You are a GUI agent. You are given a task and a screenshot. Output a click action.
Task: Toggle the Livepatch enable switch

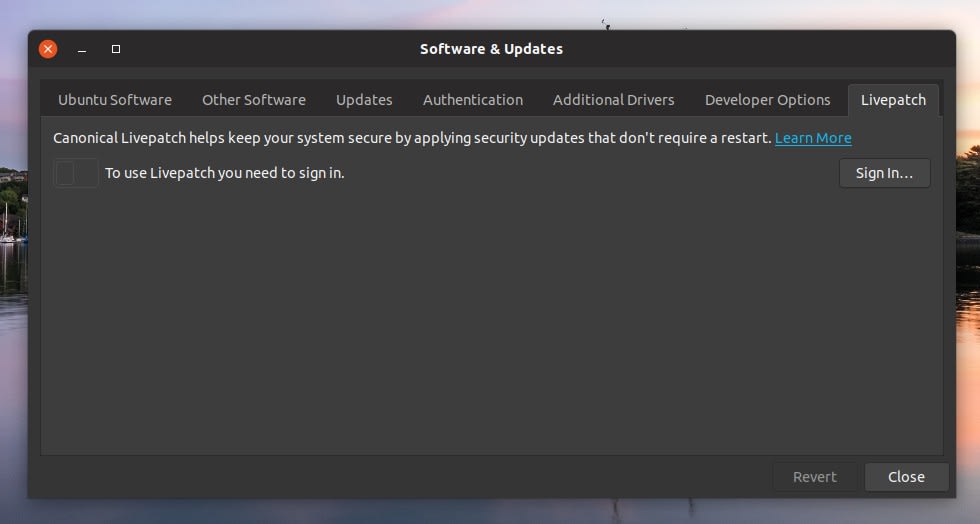(x=76, y=173)
